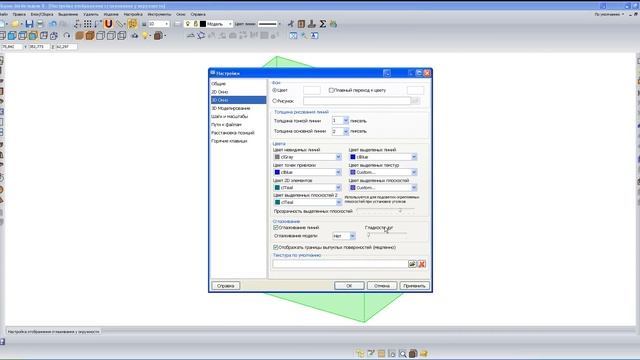Viewport: 640px width, 360px height.
Task: Click the rotate view circular arrow icon
Action: (67, 36)
